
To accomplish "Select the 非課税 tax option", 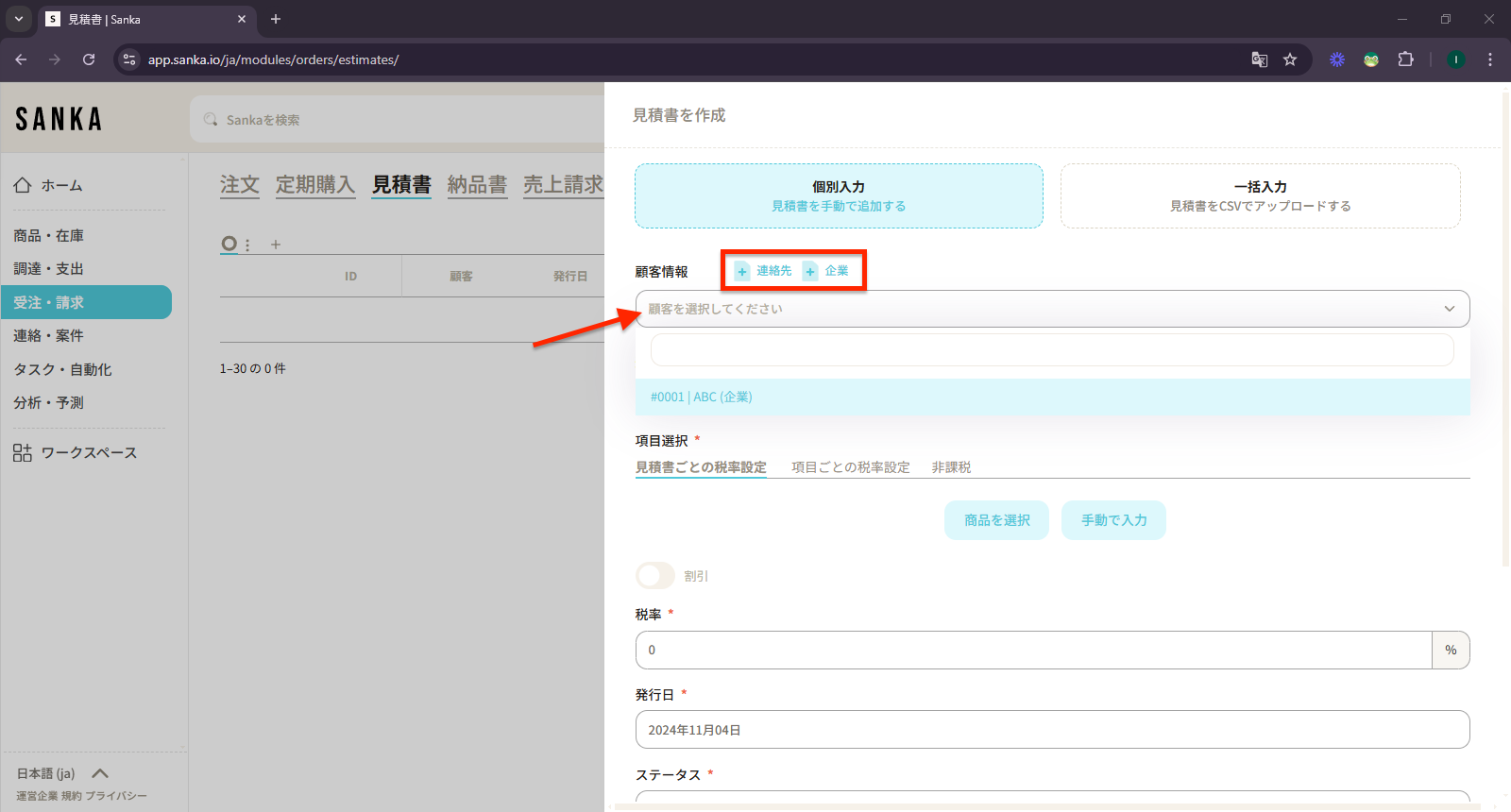I will [x=951, y=467].
